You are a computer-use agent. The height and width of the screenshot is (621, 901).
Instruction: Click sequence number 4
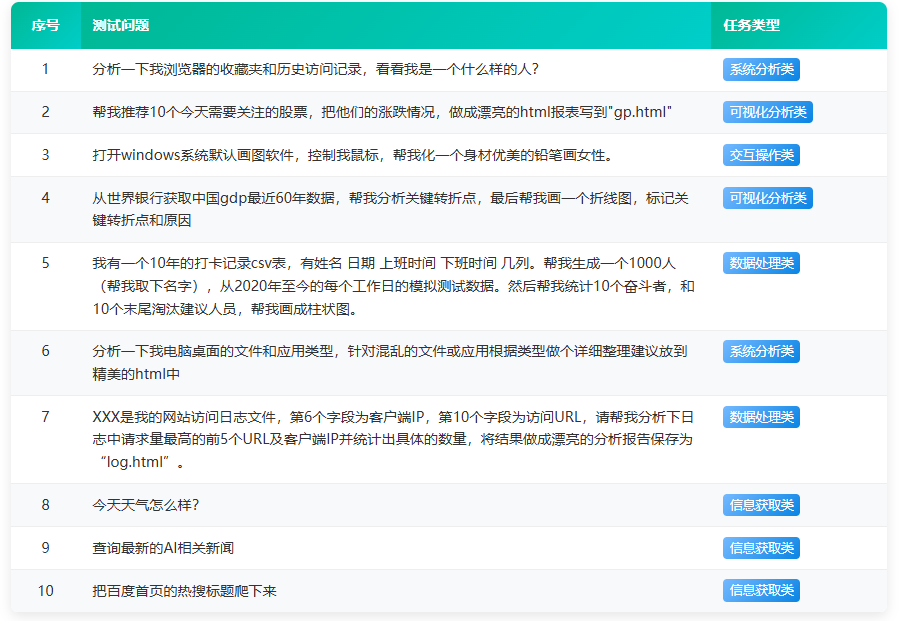[x=45, y=198]
